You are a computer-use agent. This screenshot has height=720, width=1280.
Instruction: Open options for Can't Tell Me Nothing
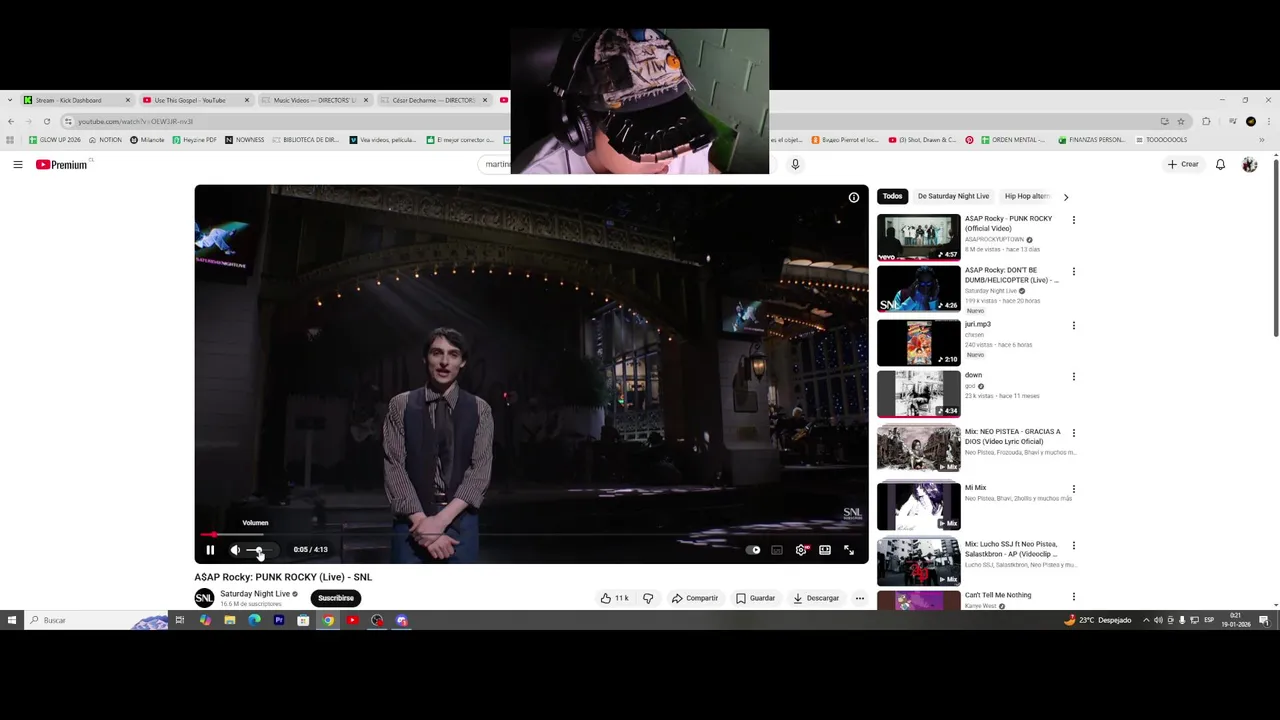(x=1074, y=597)
